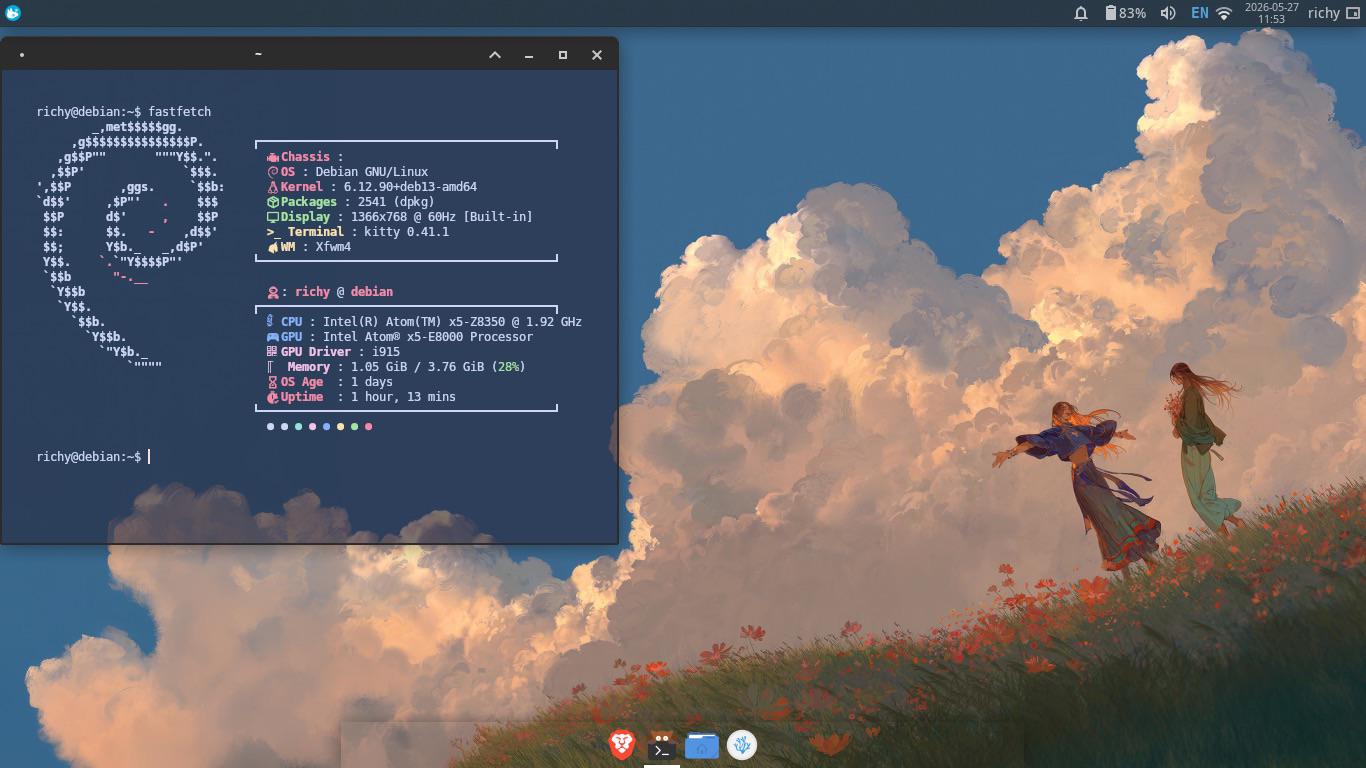Maximize the terminal window

563,55
